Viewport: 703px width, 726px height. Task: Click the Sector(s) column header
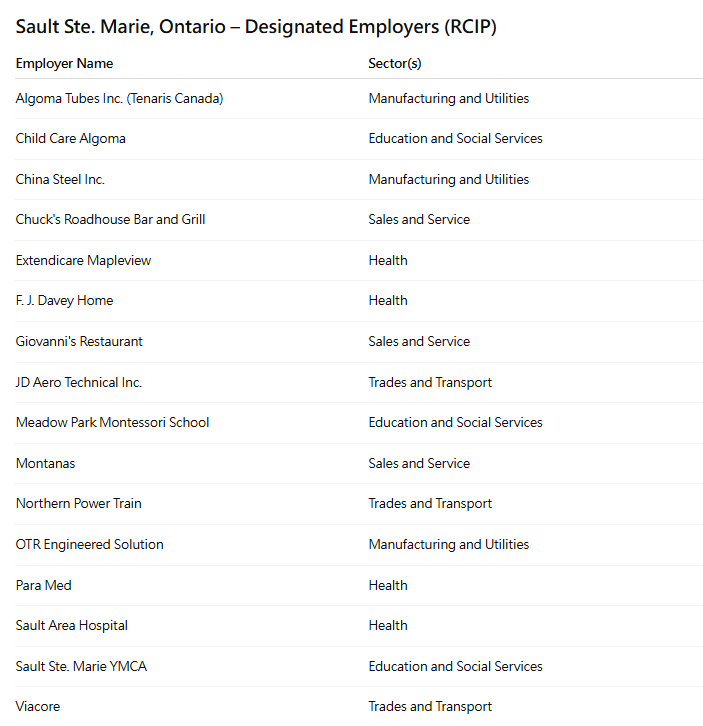pos(395,64)
